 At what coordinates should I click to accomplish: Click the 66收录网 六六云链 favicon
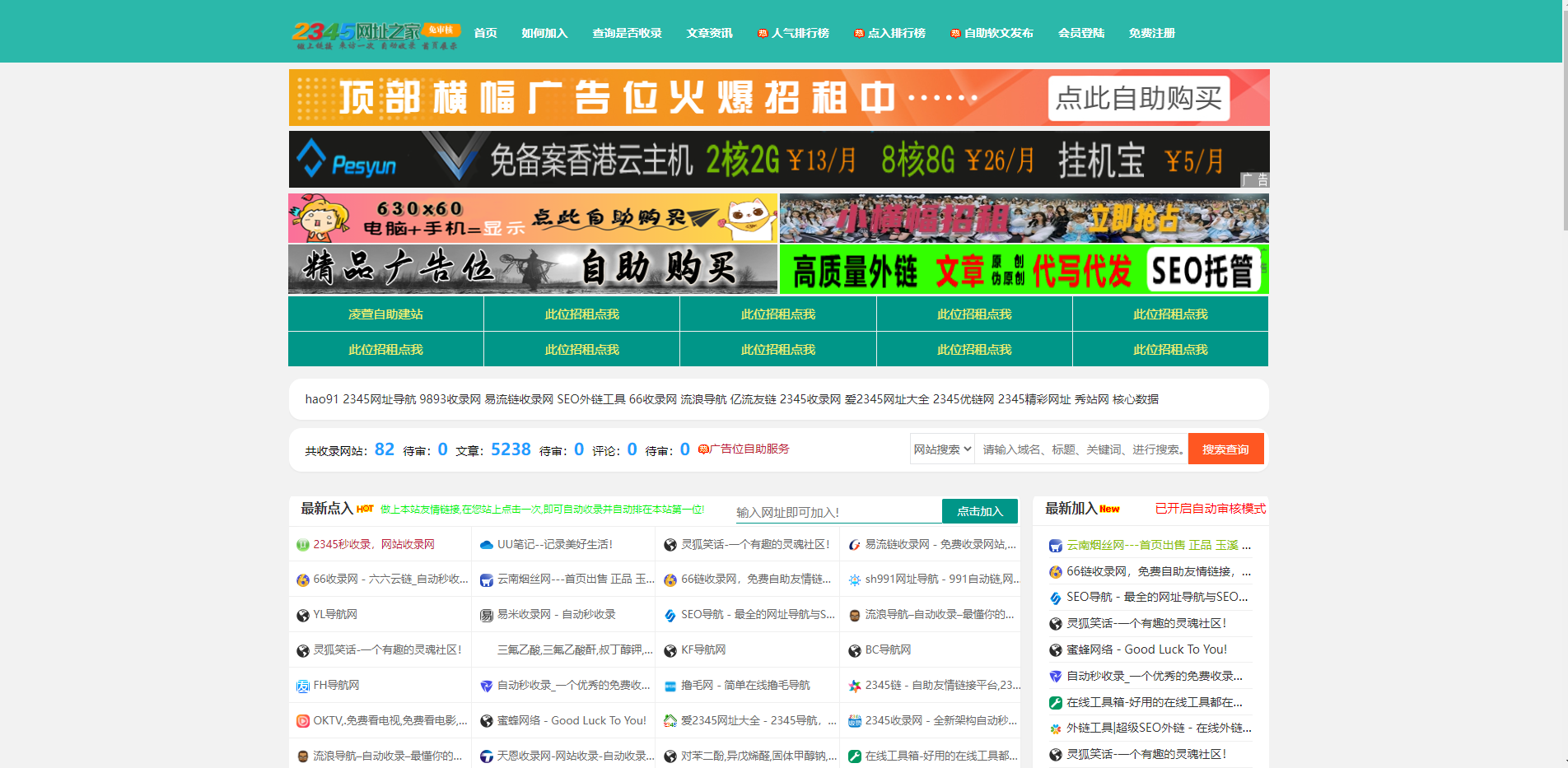pos(303,580)
